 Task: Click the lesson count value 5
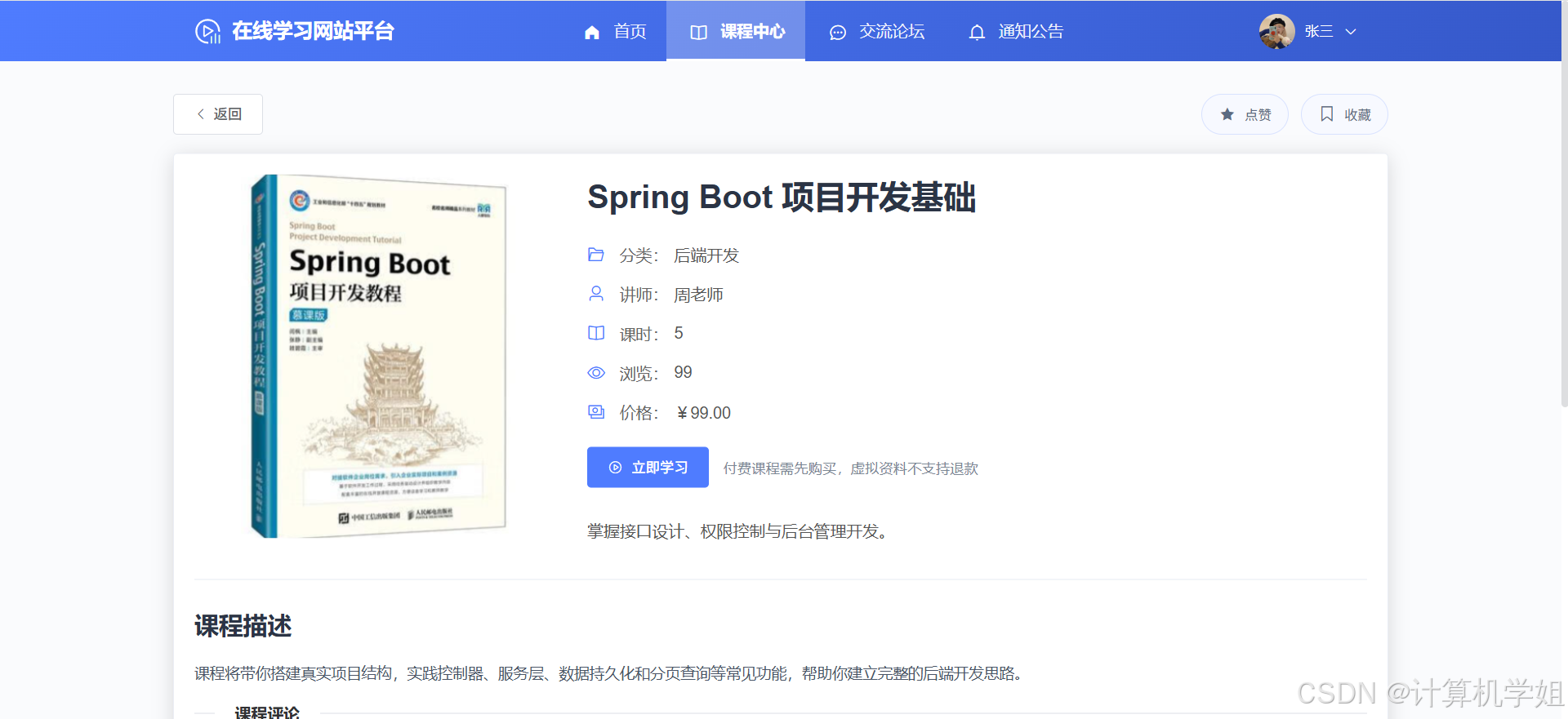[x=679, y=333]
